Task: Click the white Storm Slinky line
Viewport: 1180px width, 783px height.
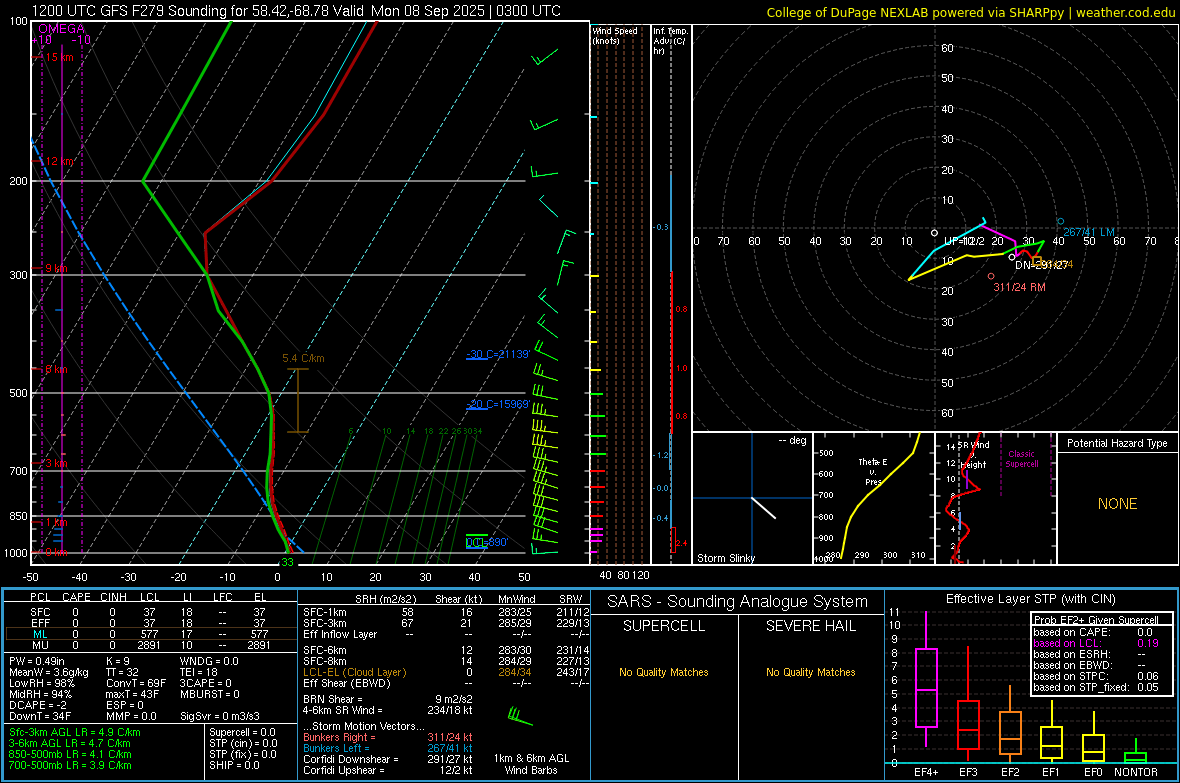Action: point(763,507)
